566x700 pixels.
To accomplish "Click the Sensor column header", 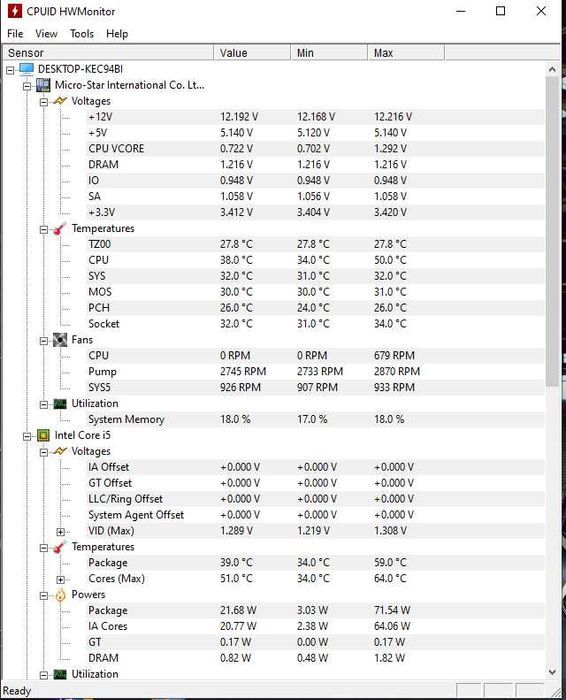I will click(x=108, y=53).
